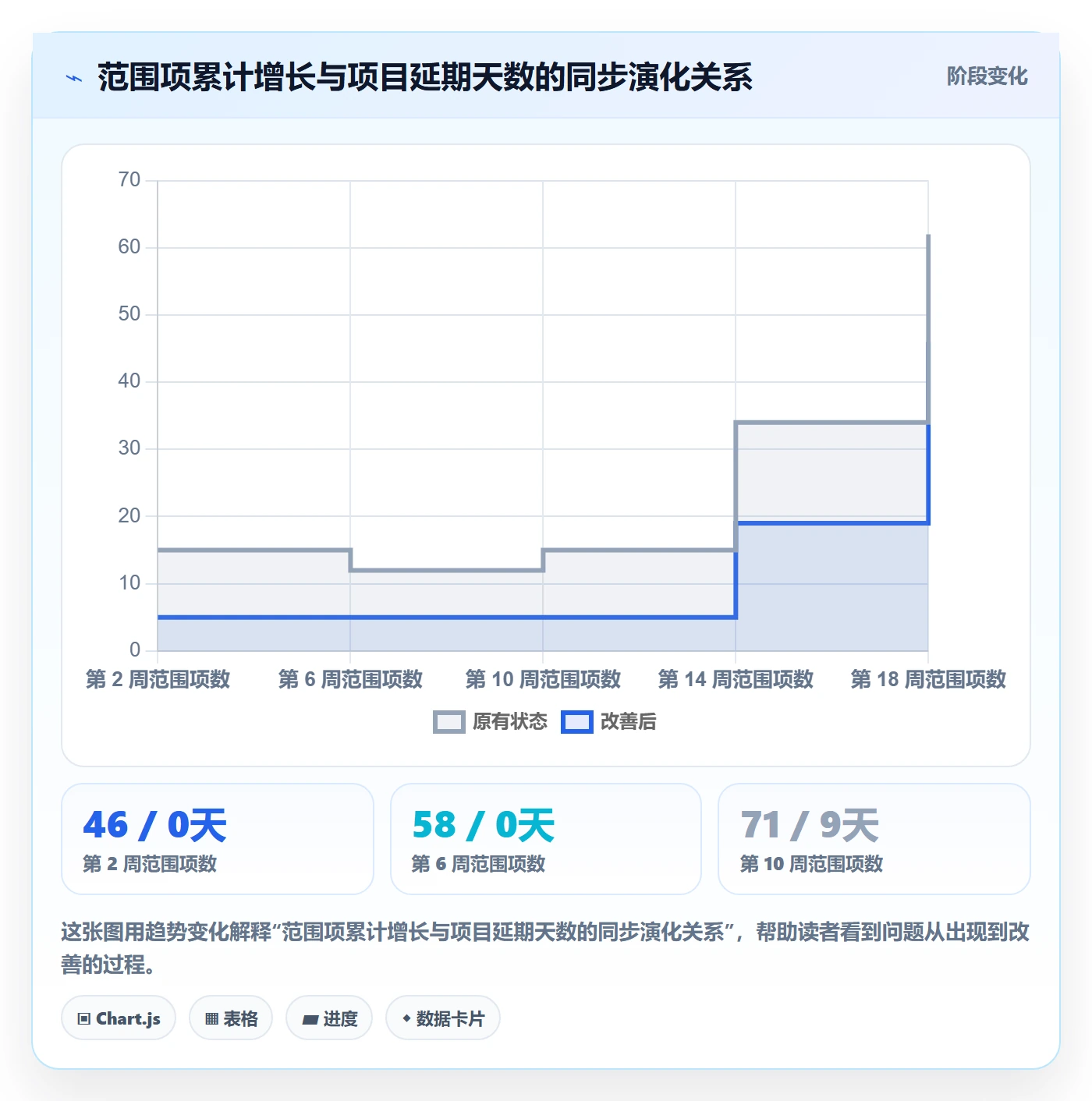Click the 数据卡片 tag chip

pos(443,1018)
